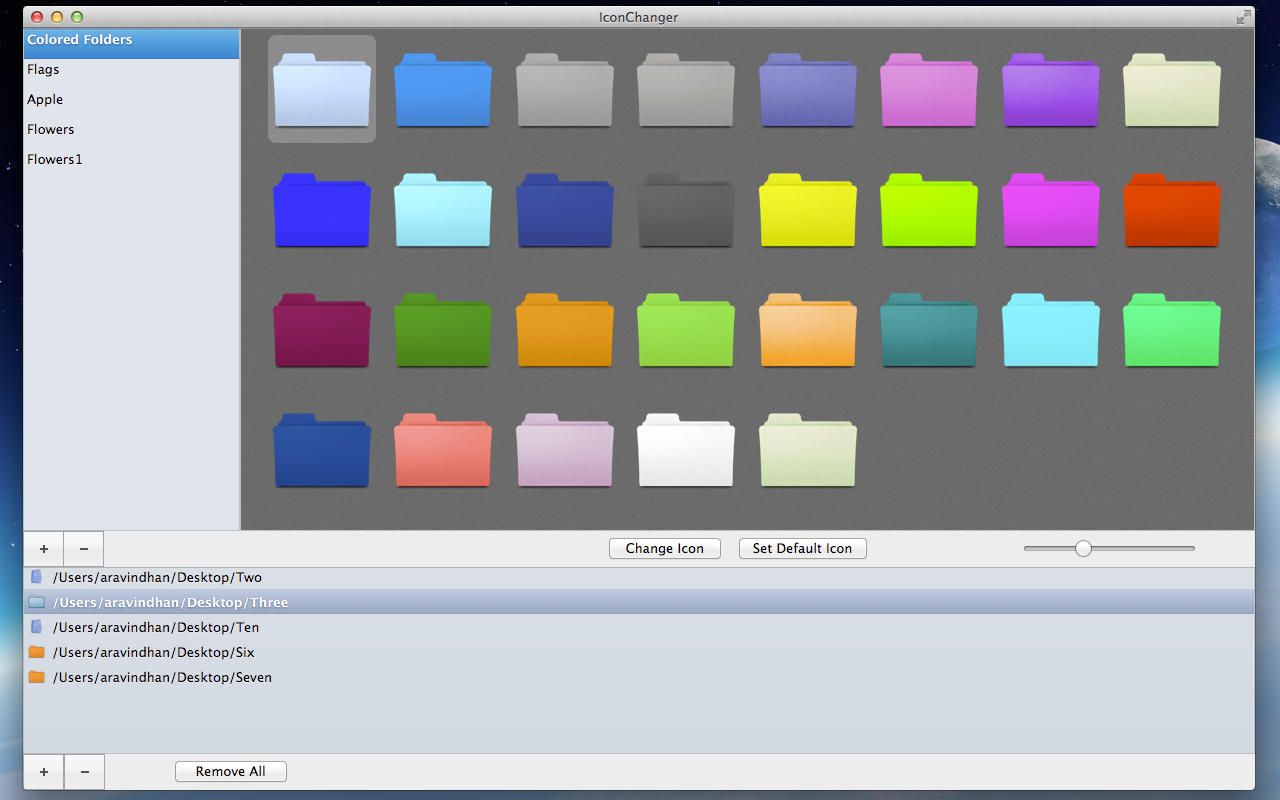Click Set Default Icon
The width and height of the screenshot is (1280, 800).
tap(802, 548)
